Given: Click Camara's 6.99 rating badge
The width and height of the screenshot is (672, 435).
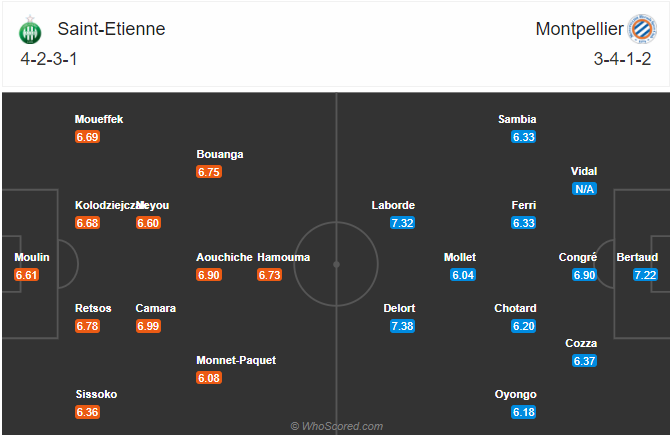Looking at the screenshot, I should [148, 326].
